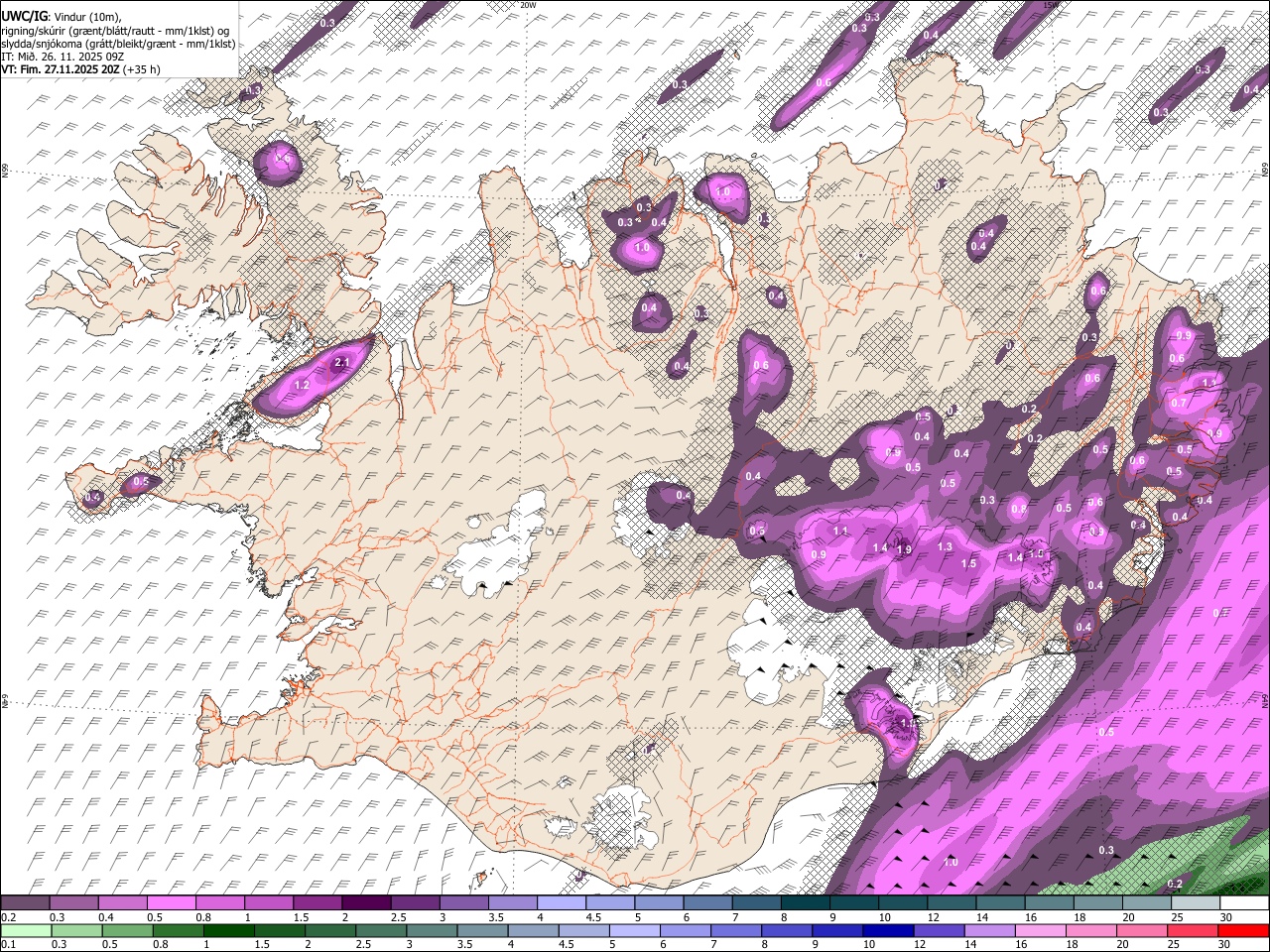
Task: Select the "rigning/skúrir" description line
Action: pyautogui.click(x=115, y=30)
